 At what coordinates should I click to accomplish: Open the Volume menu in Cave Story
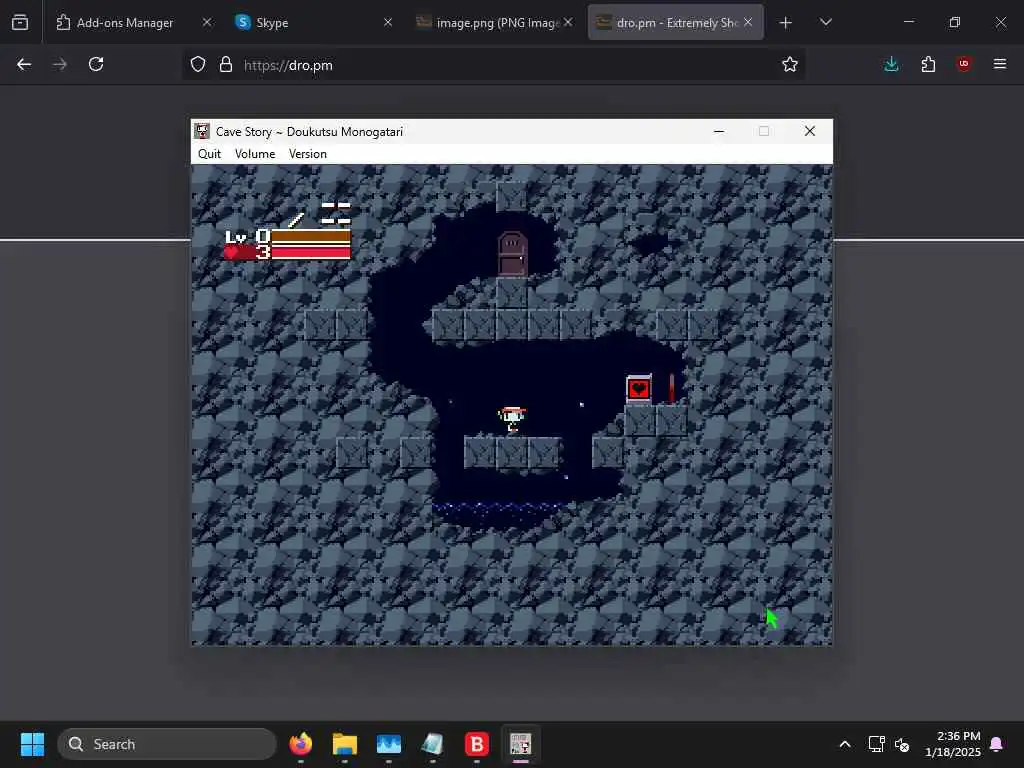click(255, 153)
